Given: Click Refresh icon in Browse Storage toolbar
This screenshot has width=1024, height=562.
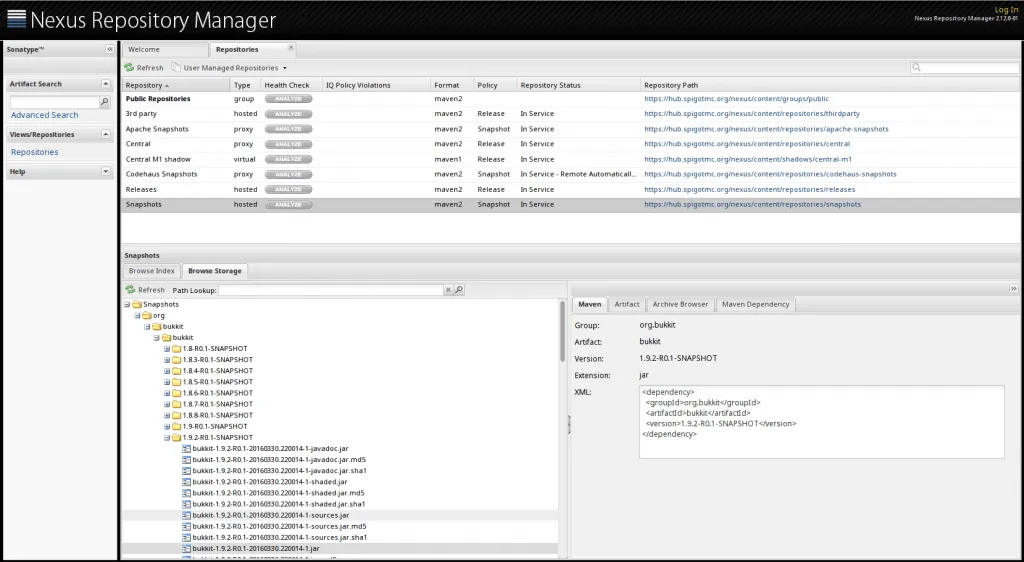Looking at the screenshot, I should click(130, 290).
